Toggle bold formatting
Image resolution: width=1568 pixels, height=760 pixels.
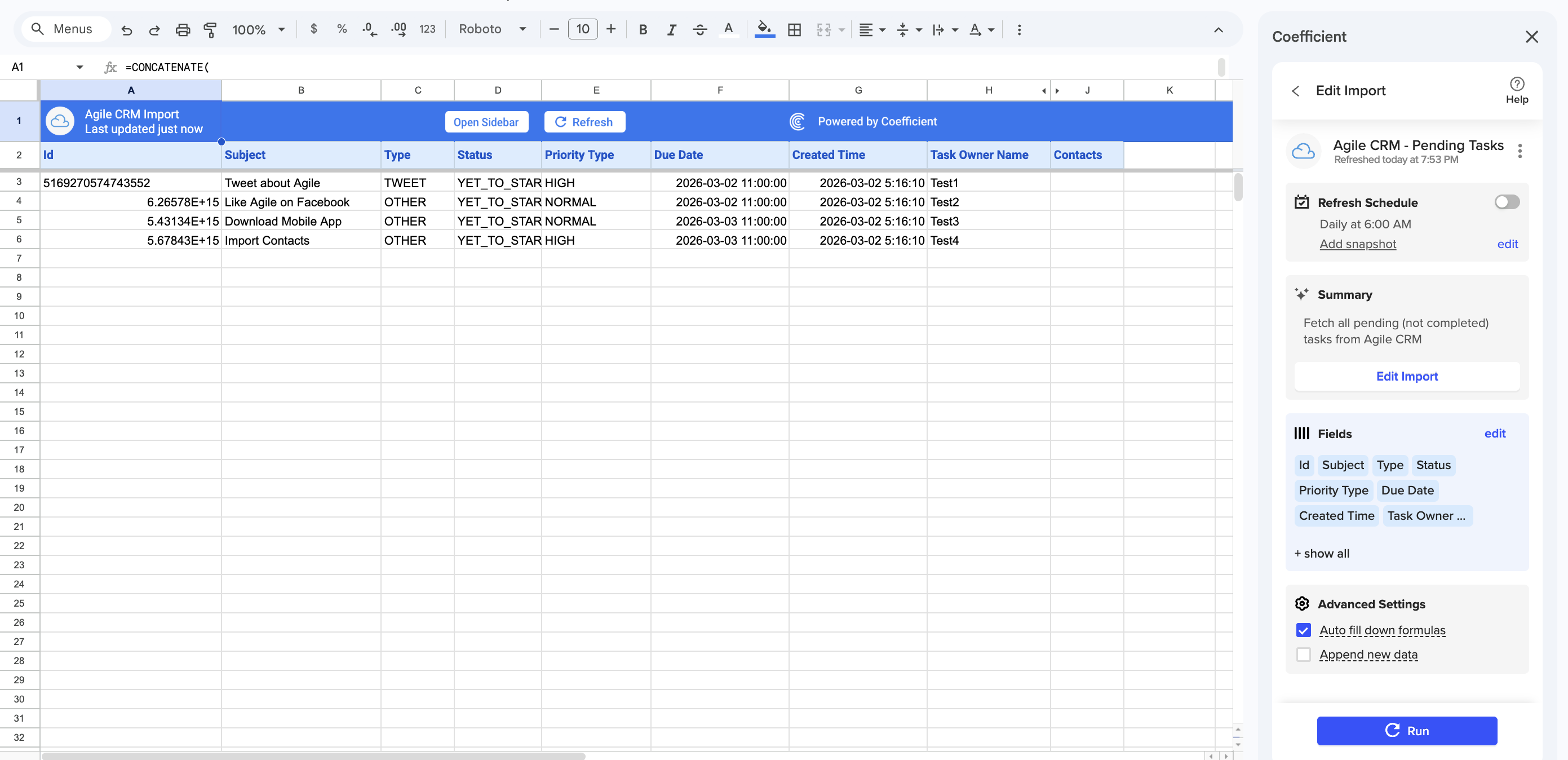pyautogui.click(x=643, y=29)
